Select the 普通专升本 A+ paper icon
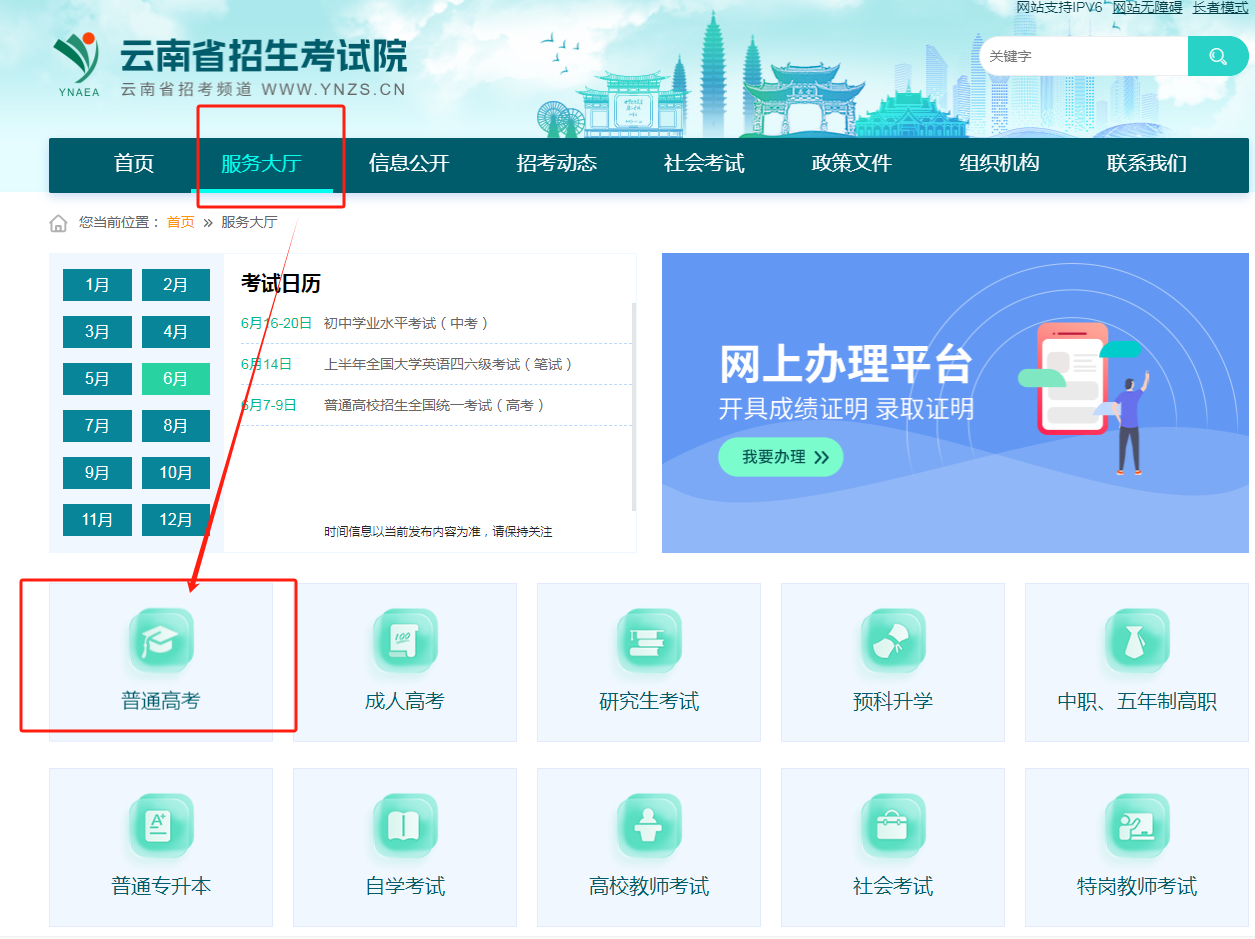The height and width of the screenshot is (939, 1255). click(161, 826)
